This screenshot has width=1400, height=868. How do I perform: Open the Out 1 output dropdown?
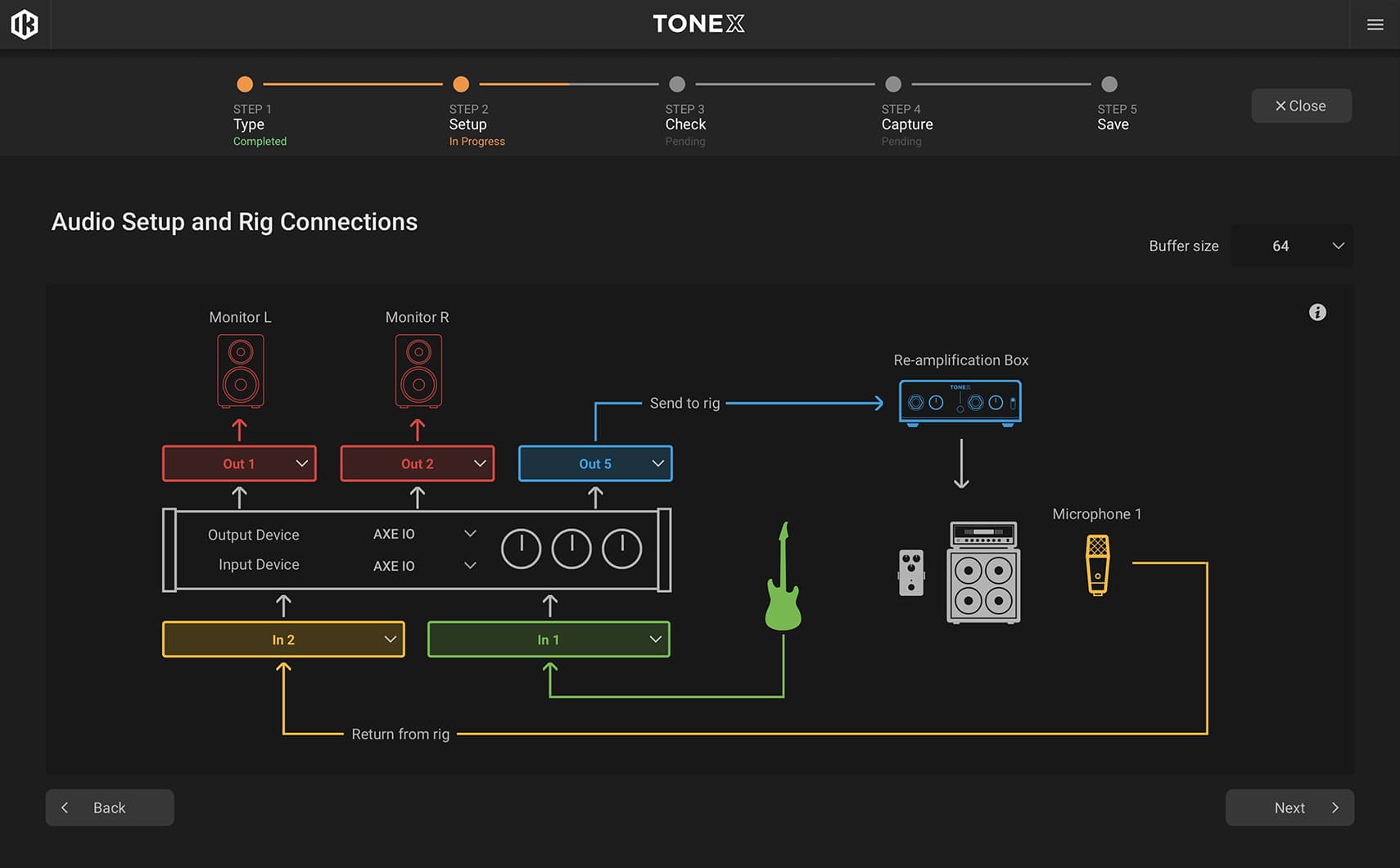(239, 463)
